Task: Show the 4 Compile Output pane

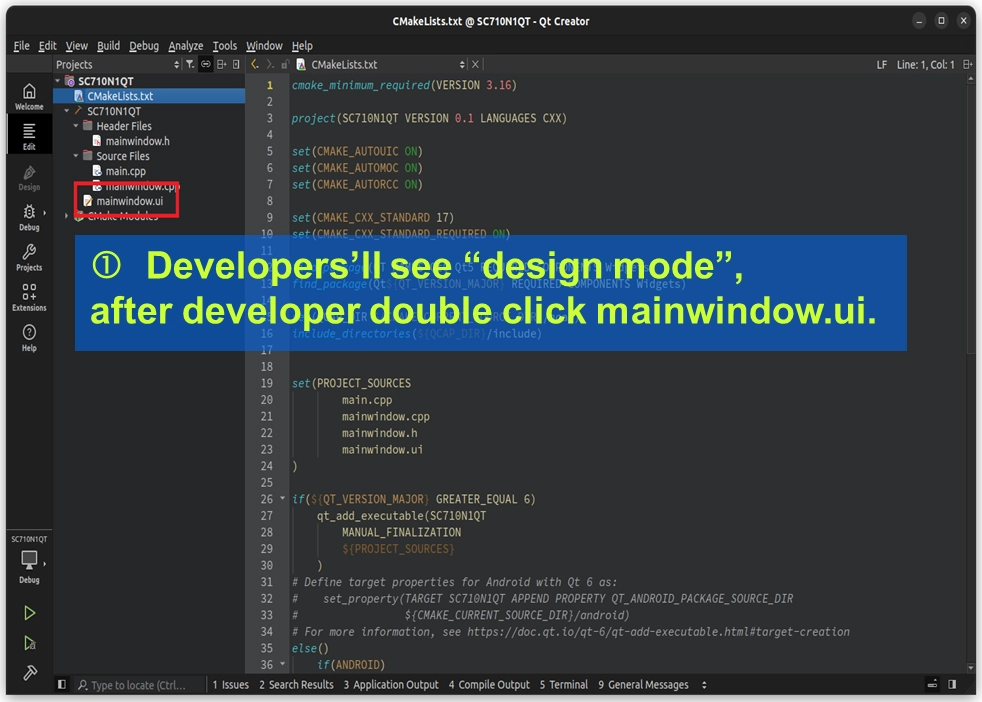Action: (x=488, y=684)
